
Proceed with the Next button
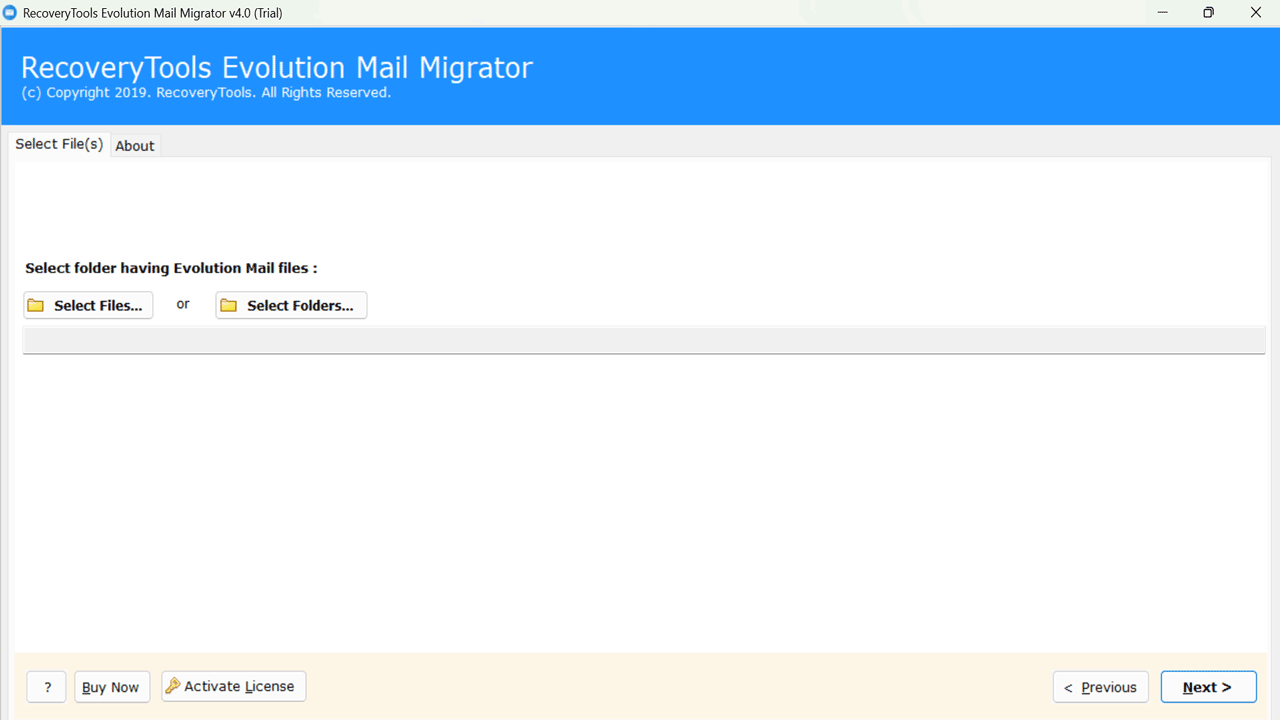[x=1208, y=687]
